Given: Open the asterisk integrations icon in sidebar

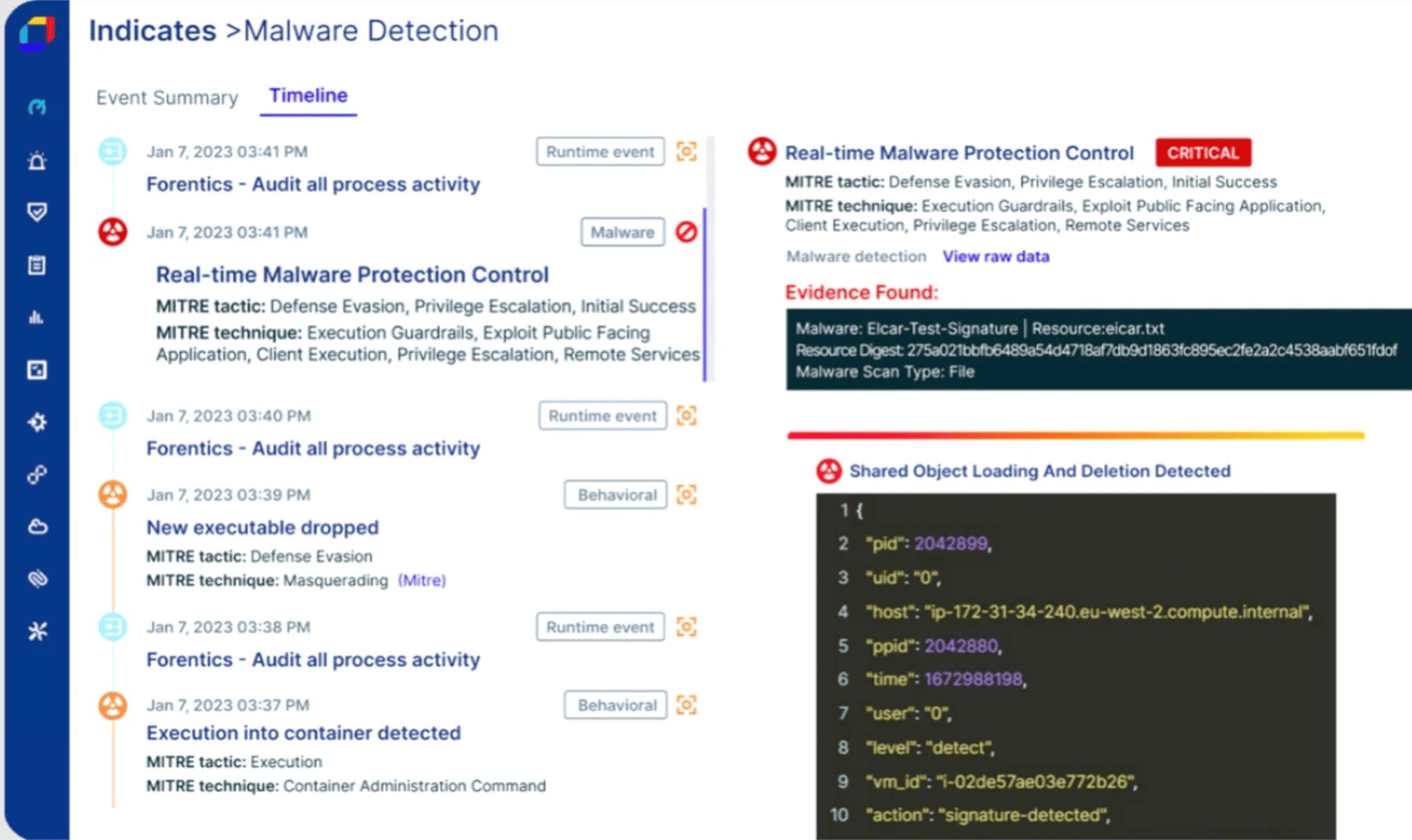Looking at the screenshot, I should 37,631.
